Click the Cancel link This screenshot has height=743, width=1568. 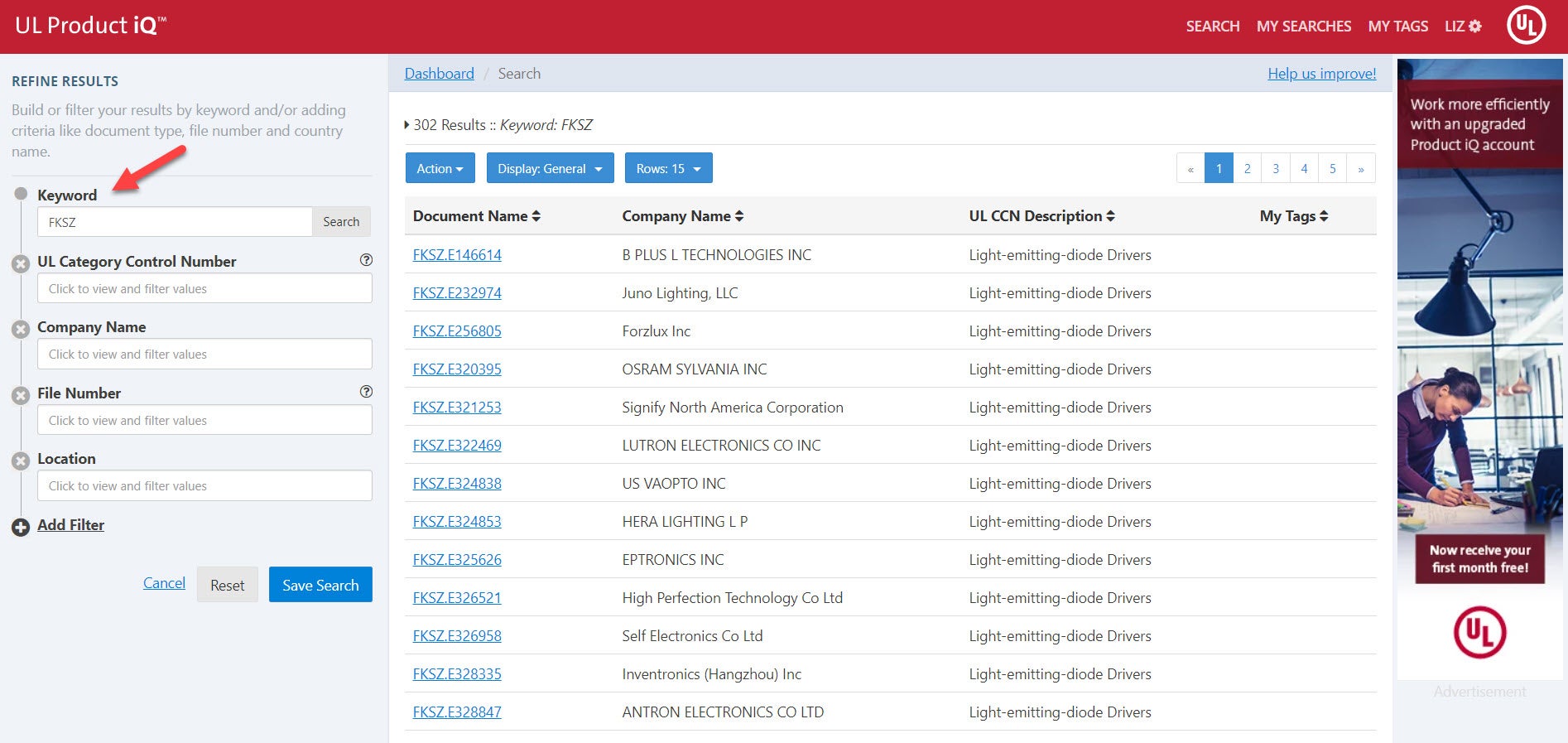tap(164, 583)
